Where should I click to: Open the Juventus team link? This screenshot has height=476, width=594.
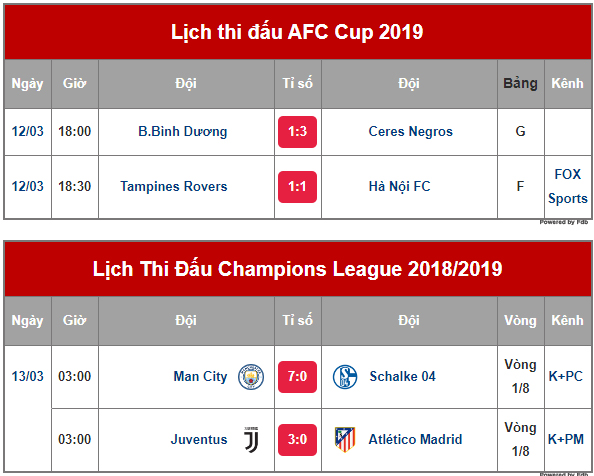(x=199, y=439)
